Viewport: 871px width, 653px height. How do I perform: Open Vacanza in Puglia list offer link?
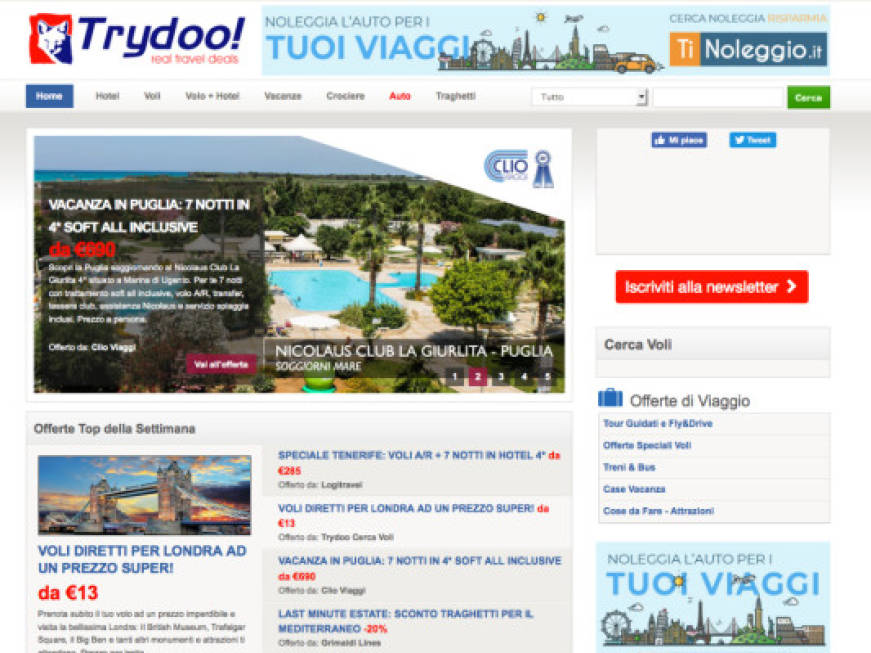(x=420, y=568)
